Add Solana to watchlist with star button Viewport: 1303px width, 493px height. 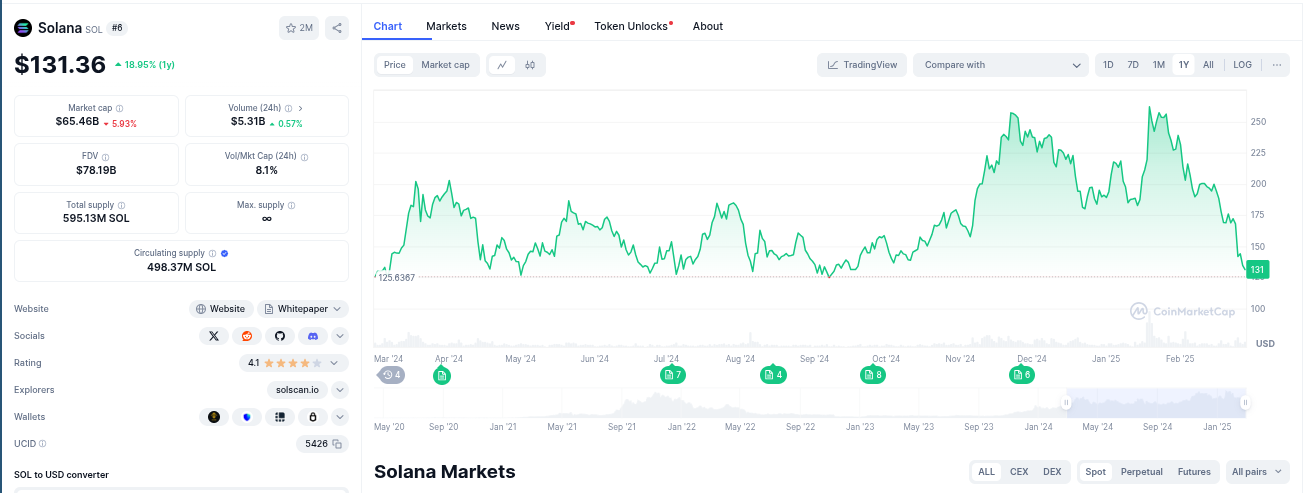point(298,28)
